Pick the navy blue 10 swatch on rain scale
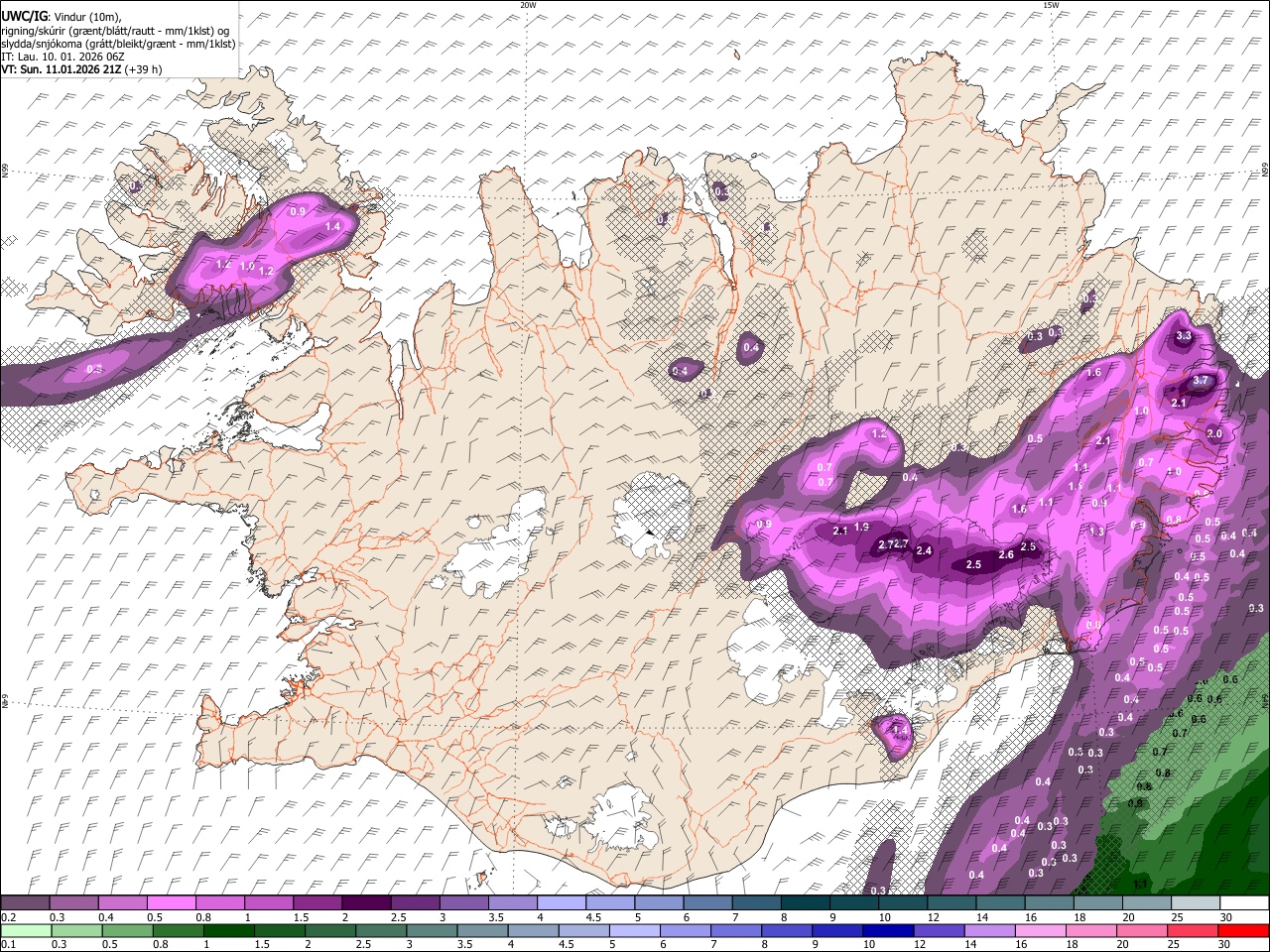This screenshot has width=1270, height=952. (x=890, y=930)
